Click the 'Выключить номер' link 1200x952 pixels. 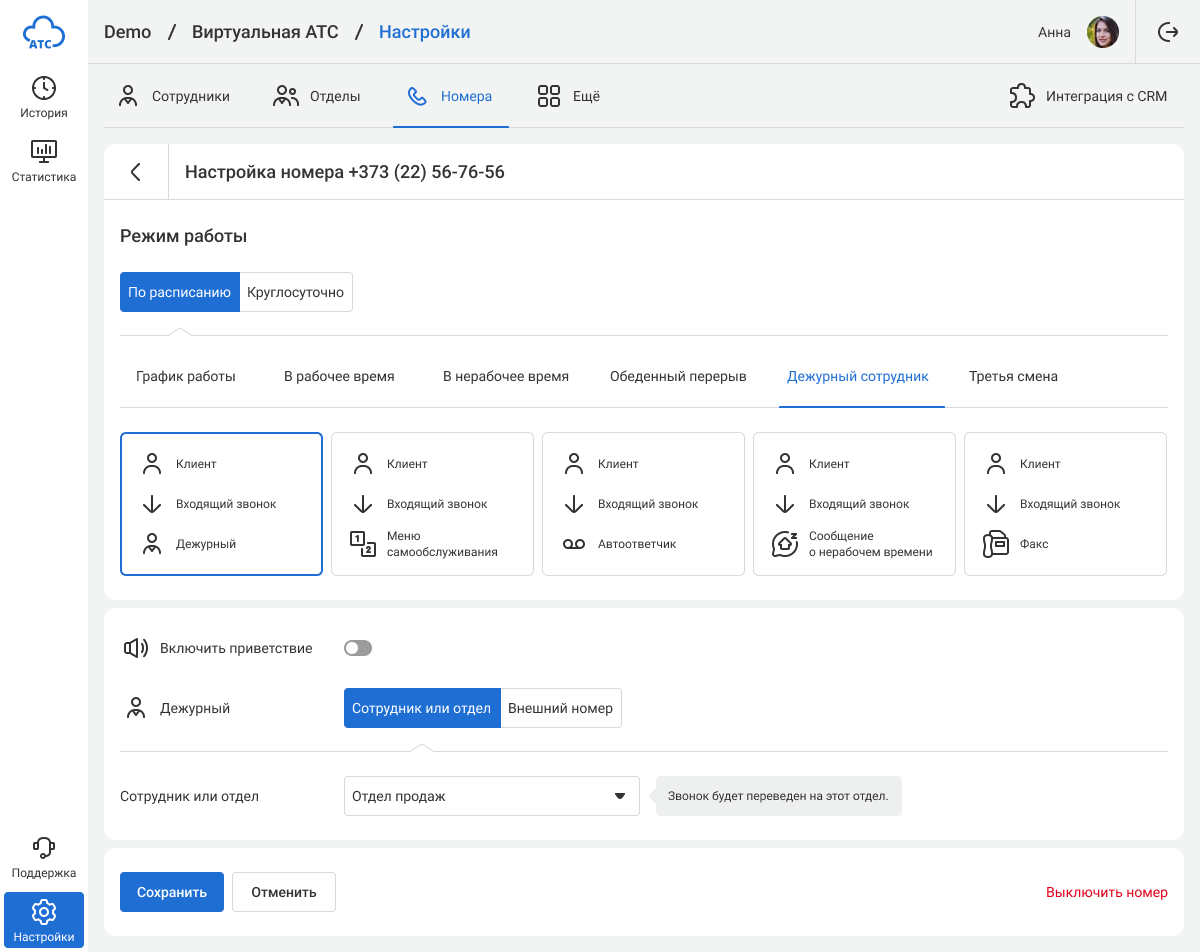tap(1106, 892)
